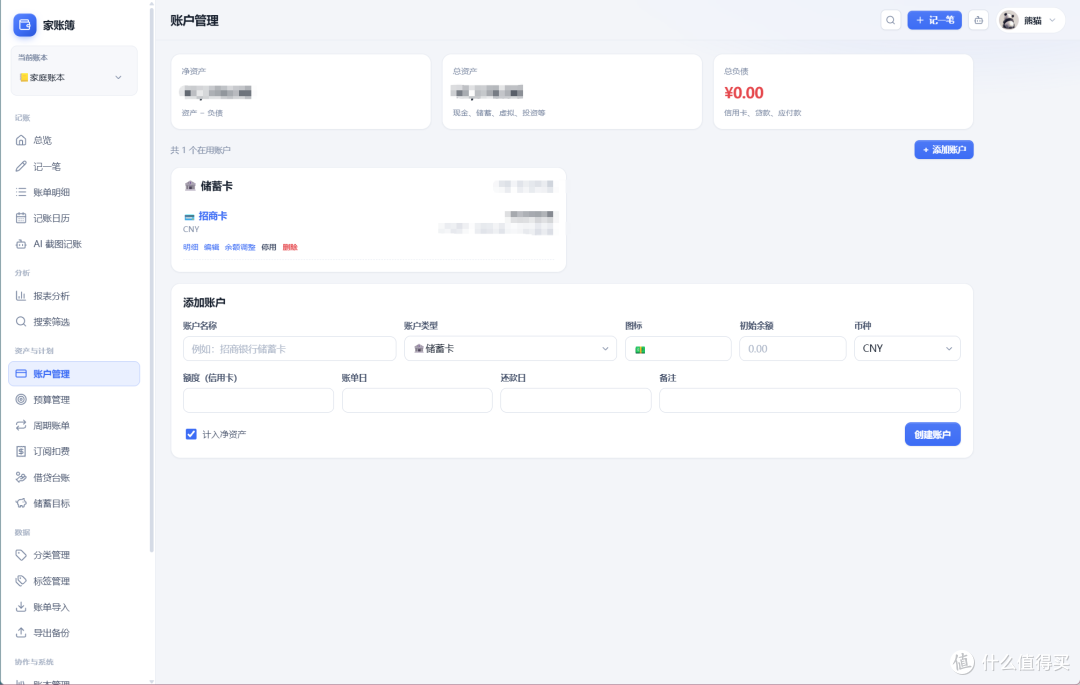
Task: Click the 还款日 input field
Action: click(576, 401)
